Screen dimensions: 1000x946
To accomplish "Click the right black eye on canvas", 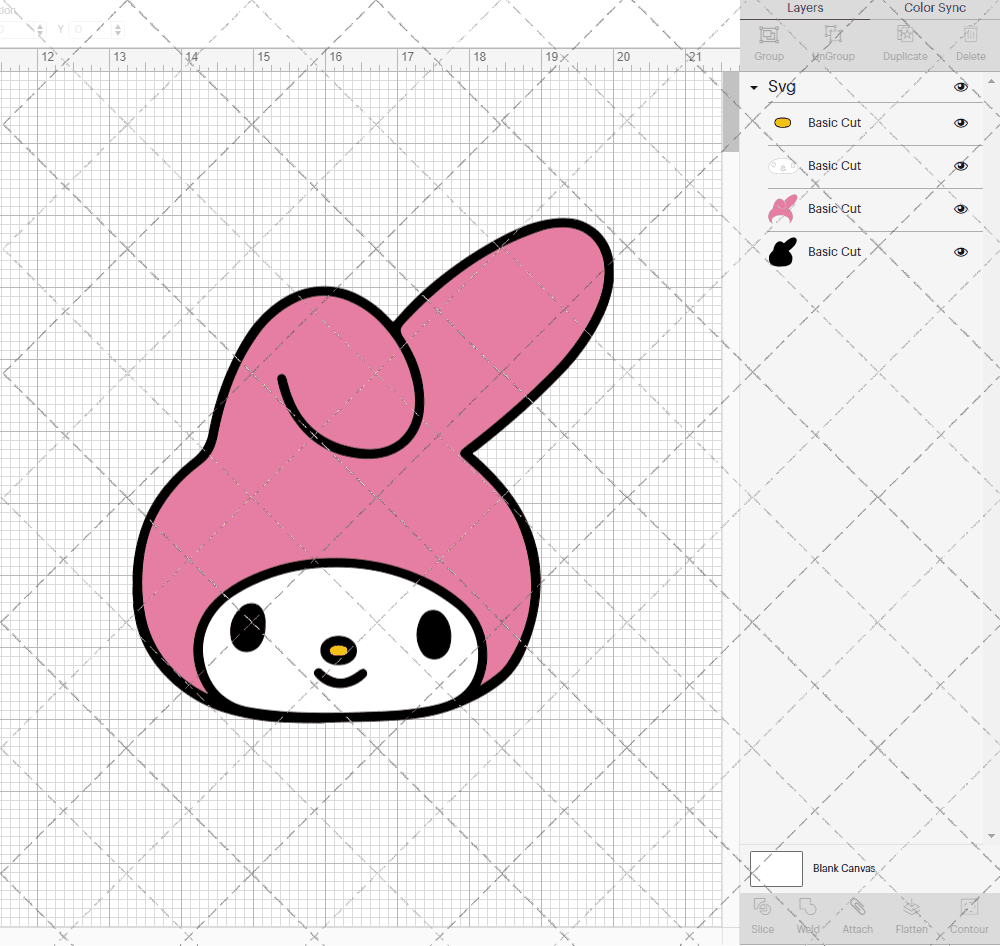I will click(x=434, y=634).
